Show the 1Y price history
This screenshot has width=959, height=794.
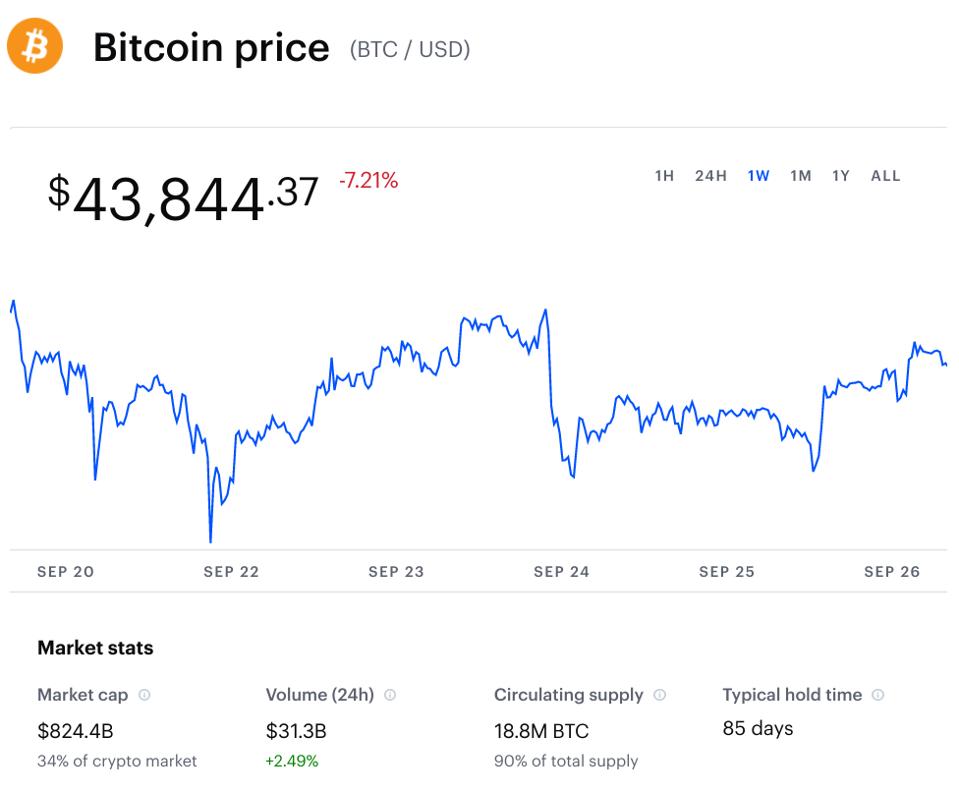point(841,176)
